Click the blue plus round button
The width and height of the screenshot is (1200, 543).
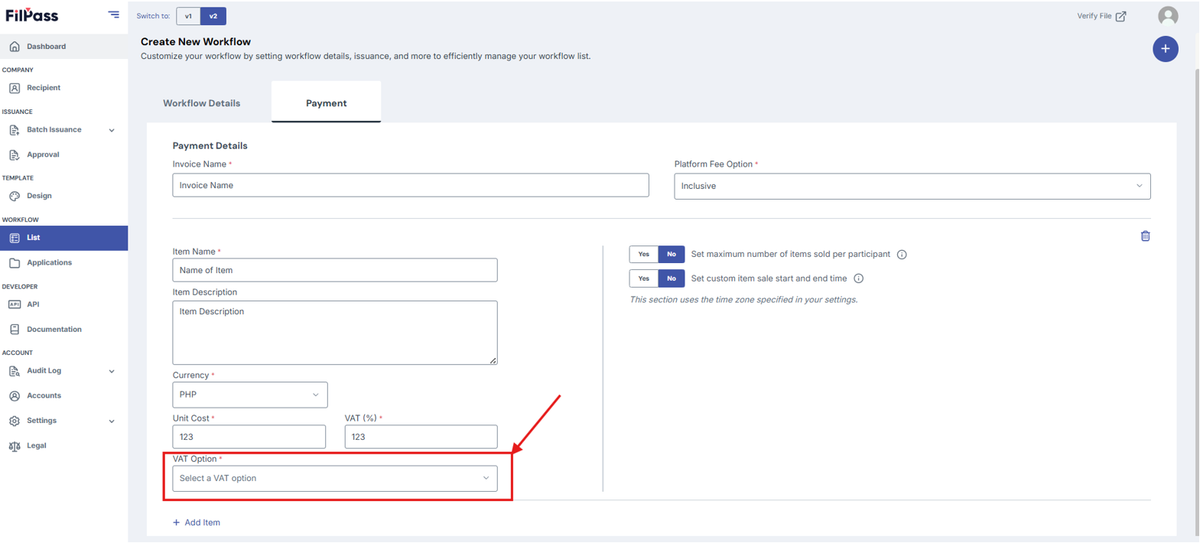[x=1165, y=49]
